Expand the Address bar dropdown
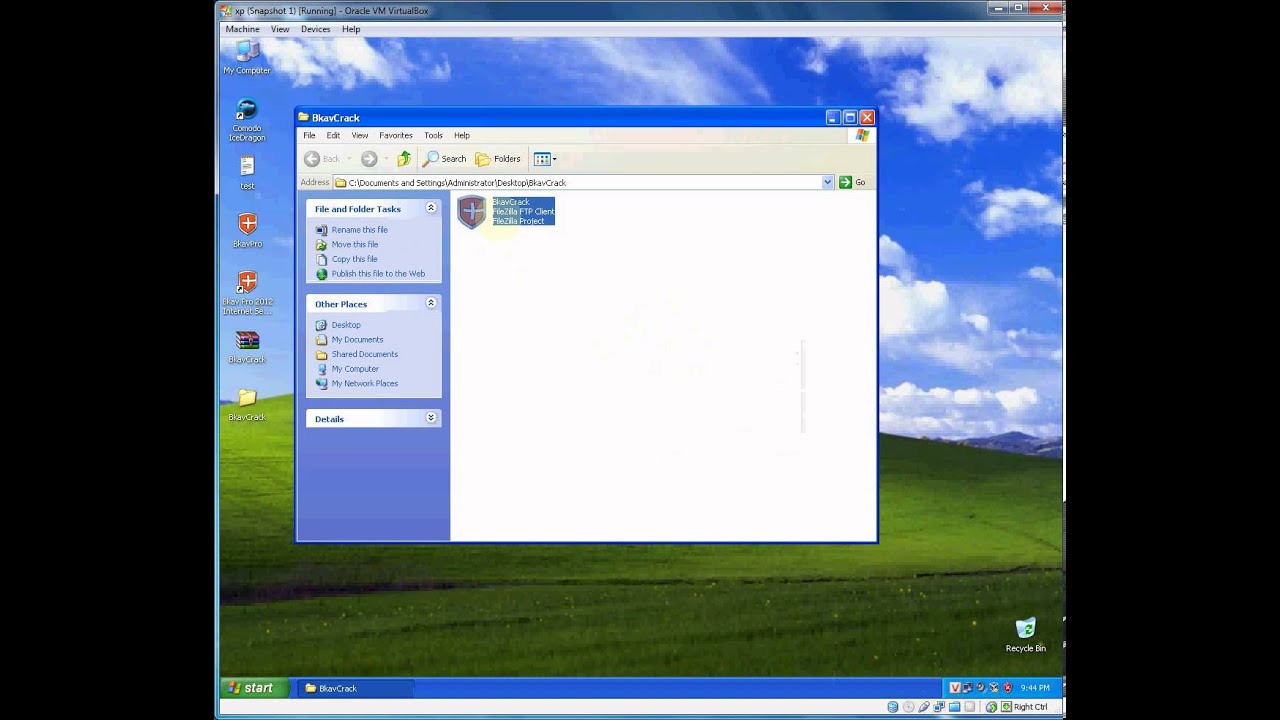This screenshot has height=720, width=1280. pyautogui.click(x=827, y=182)
